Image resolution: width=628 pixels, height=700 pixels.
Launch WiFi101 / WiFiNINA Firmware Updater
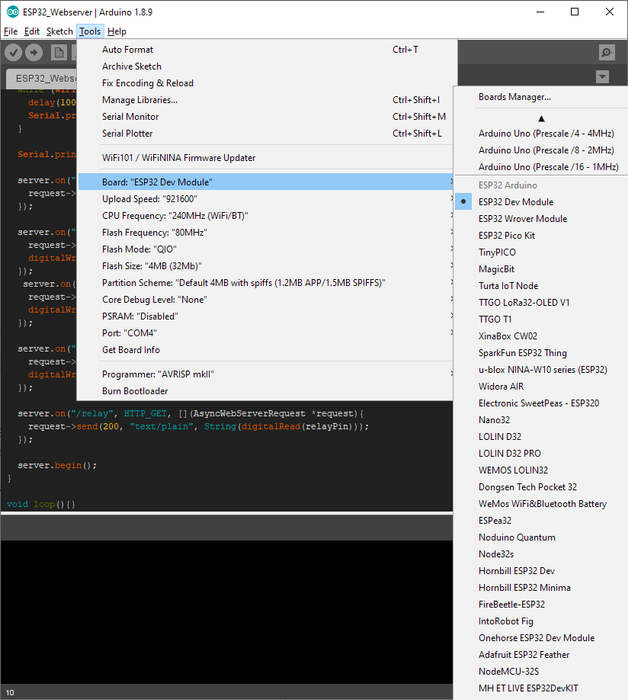tap(266, 158)
